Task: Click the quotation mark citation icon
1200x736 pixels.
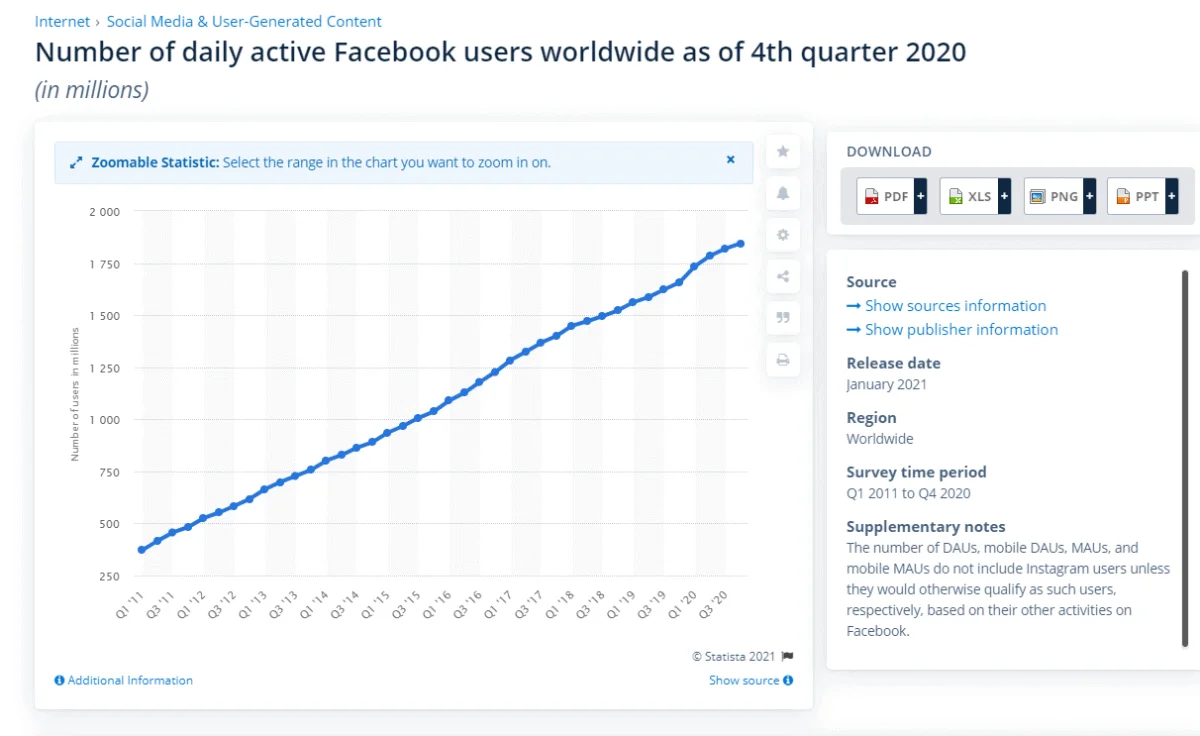Action: pos(783,318)
